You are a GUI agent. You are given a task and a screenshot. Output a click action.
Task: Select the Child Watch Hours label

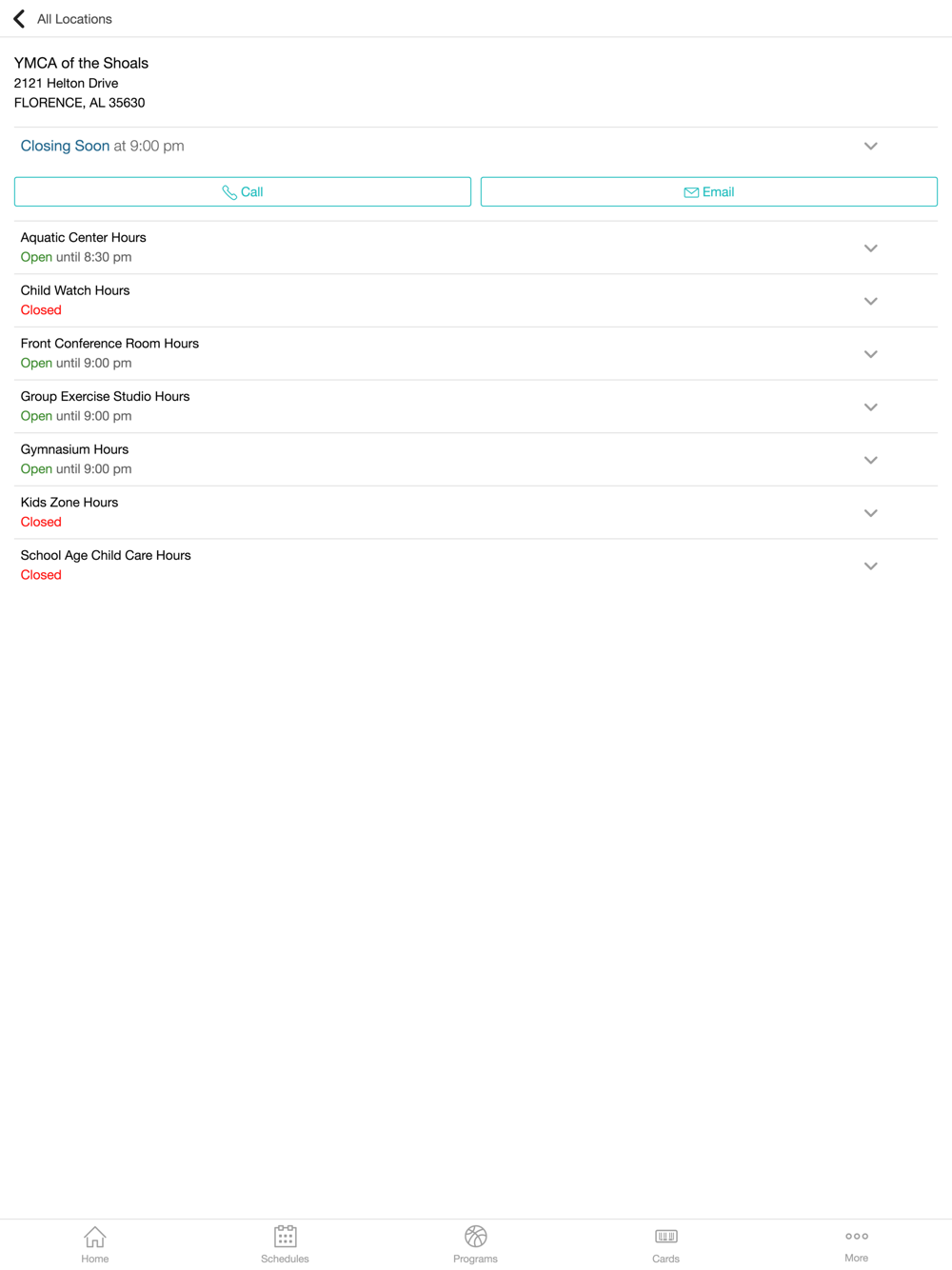point(75,290)
